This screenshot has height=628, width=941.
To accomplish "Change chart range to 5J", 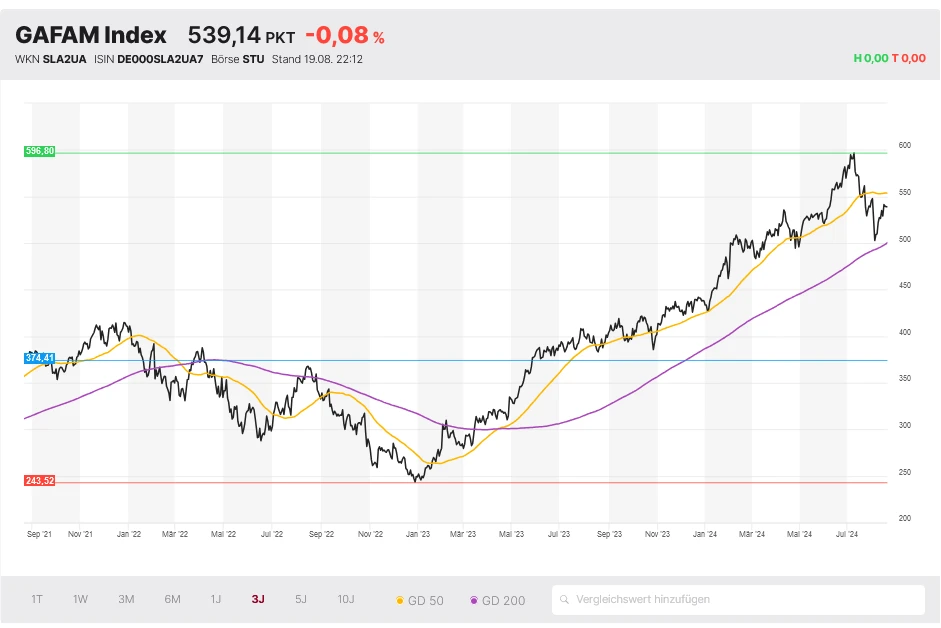I will 301,600.
